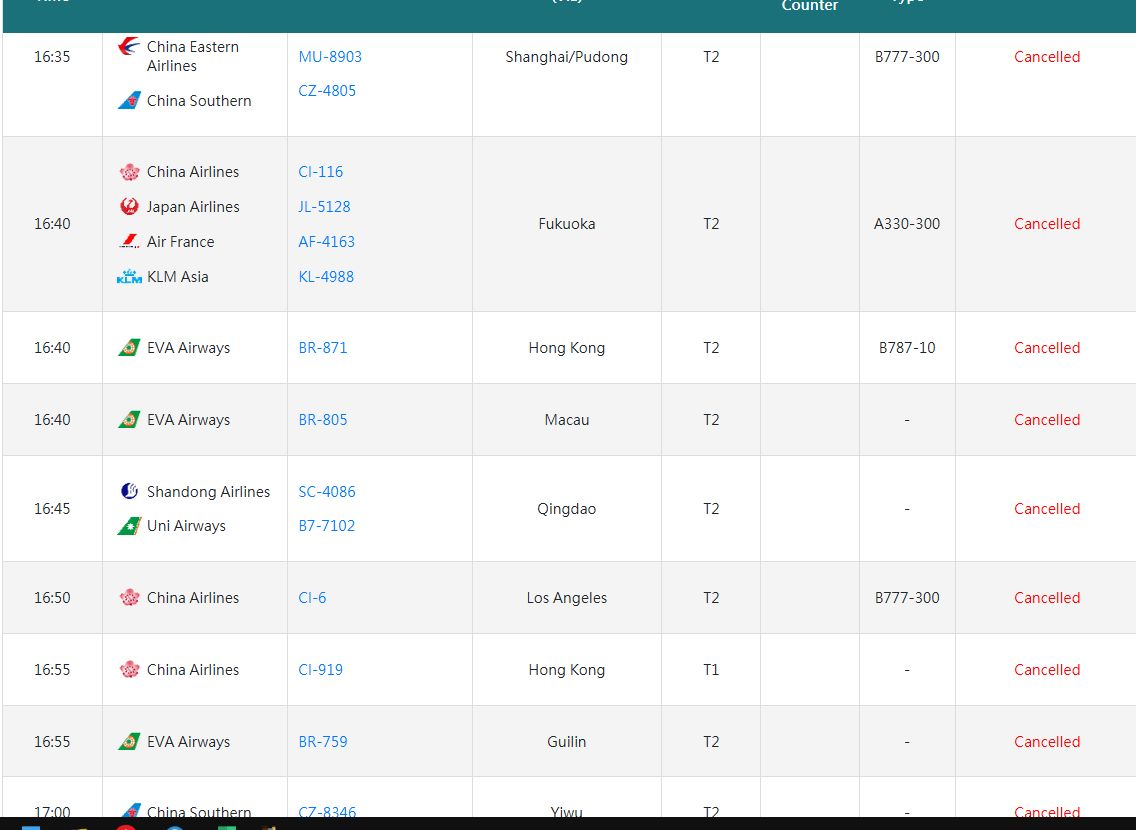Click T2 terminal in the Fukuoka row
The height and width of the screenshot is (830, 1136).
click(711, 224)
